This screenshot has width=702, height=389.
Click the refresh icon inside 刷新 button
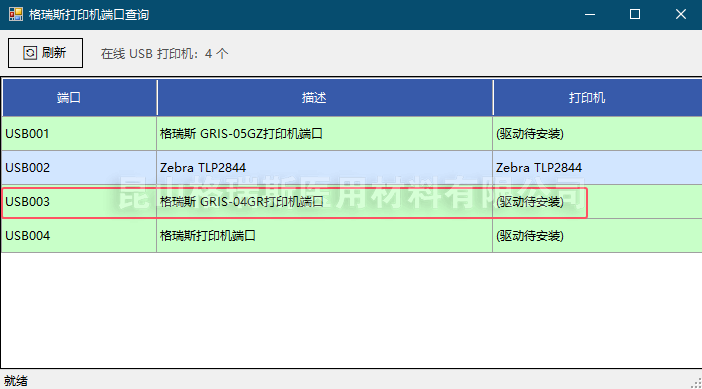pyautogui.click(x=30, y=53)
